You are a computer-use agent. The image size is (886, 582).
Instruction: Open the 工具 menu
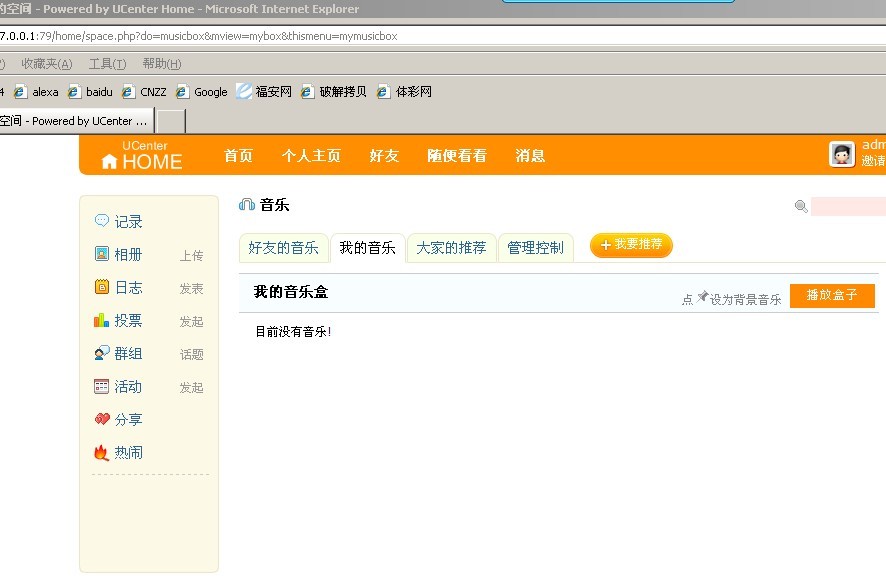tap(107, 64)
